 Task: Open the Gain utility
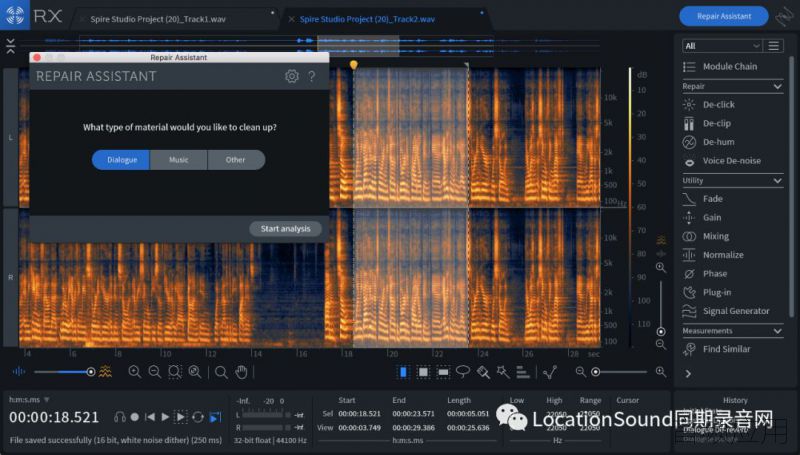click(712, 218)
